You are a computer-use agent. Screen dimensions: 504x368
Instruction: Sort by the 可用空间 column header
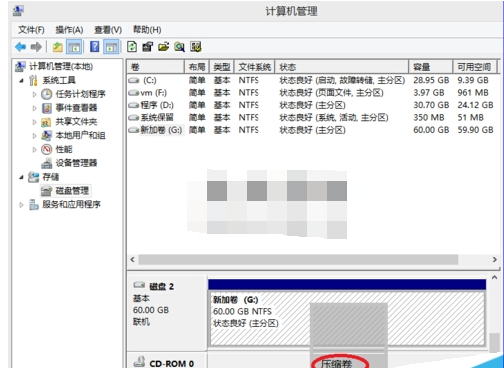click(475, 67)
